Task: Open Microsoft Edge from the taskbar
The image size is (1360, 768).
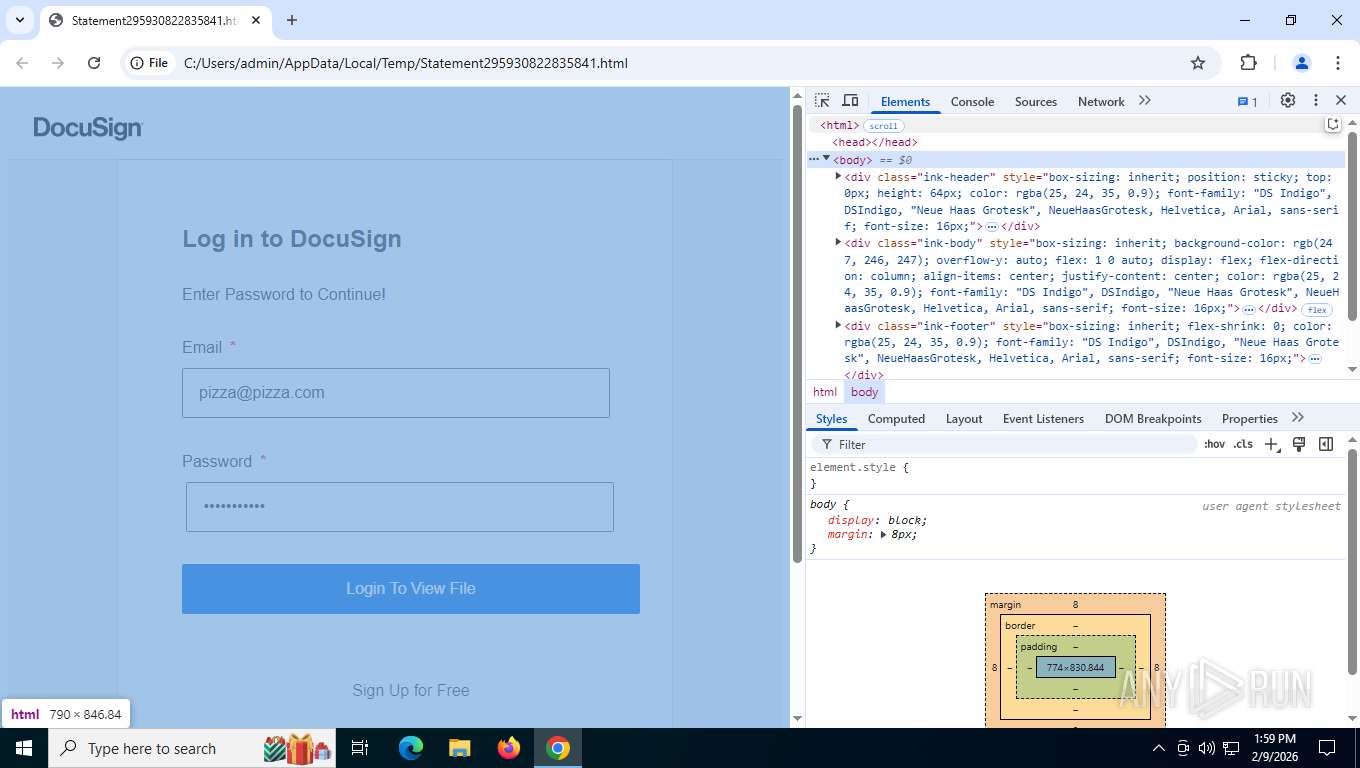Action: click(x=411, y=748)
